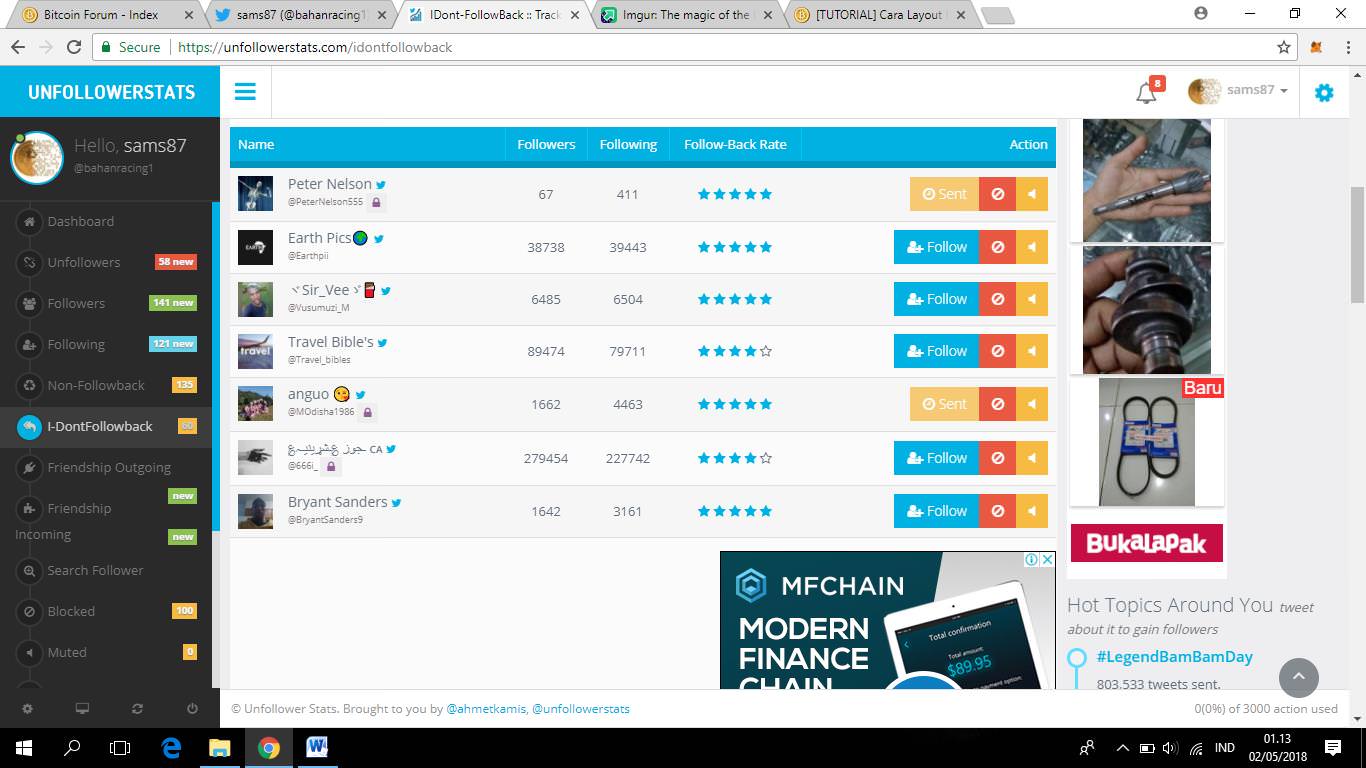
Task: Mute Bryant Sanders with yellow speaker icon
Action: (1031, 511)
